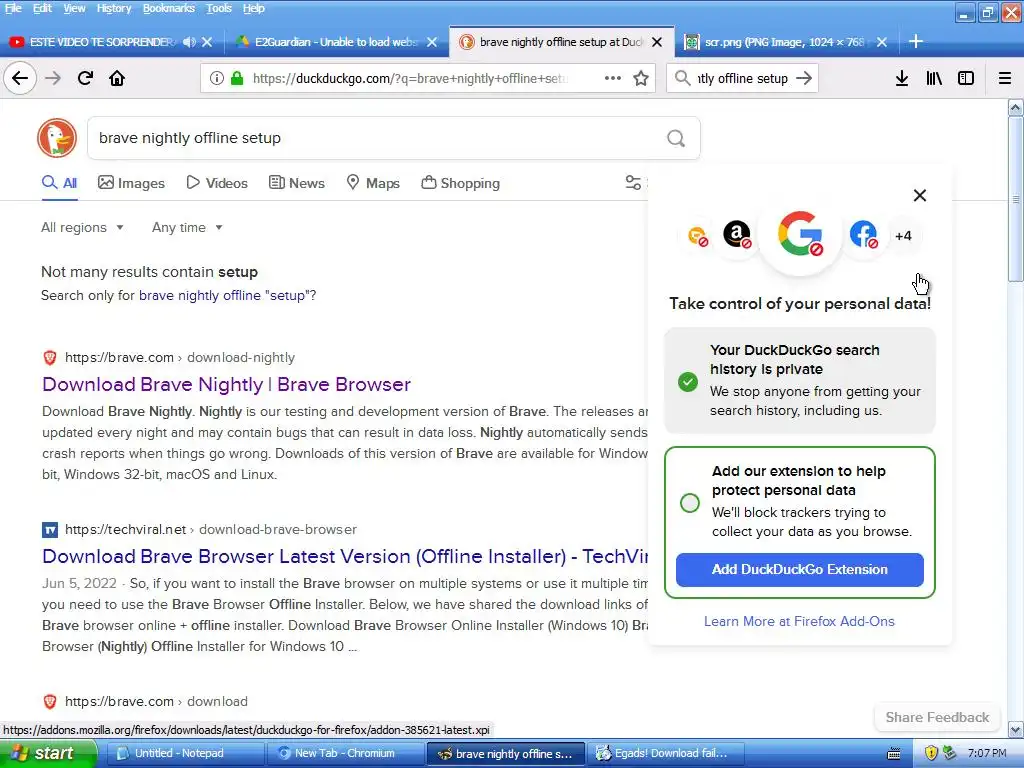This screenshot has width=1024, height=768.
Task: Click the empty extension circle checkbox
Action: point(690,503)
